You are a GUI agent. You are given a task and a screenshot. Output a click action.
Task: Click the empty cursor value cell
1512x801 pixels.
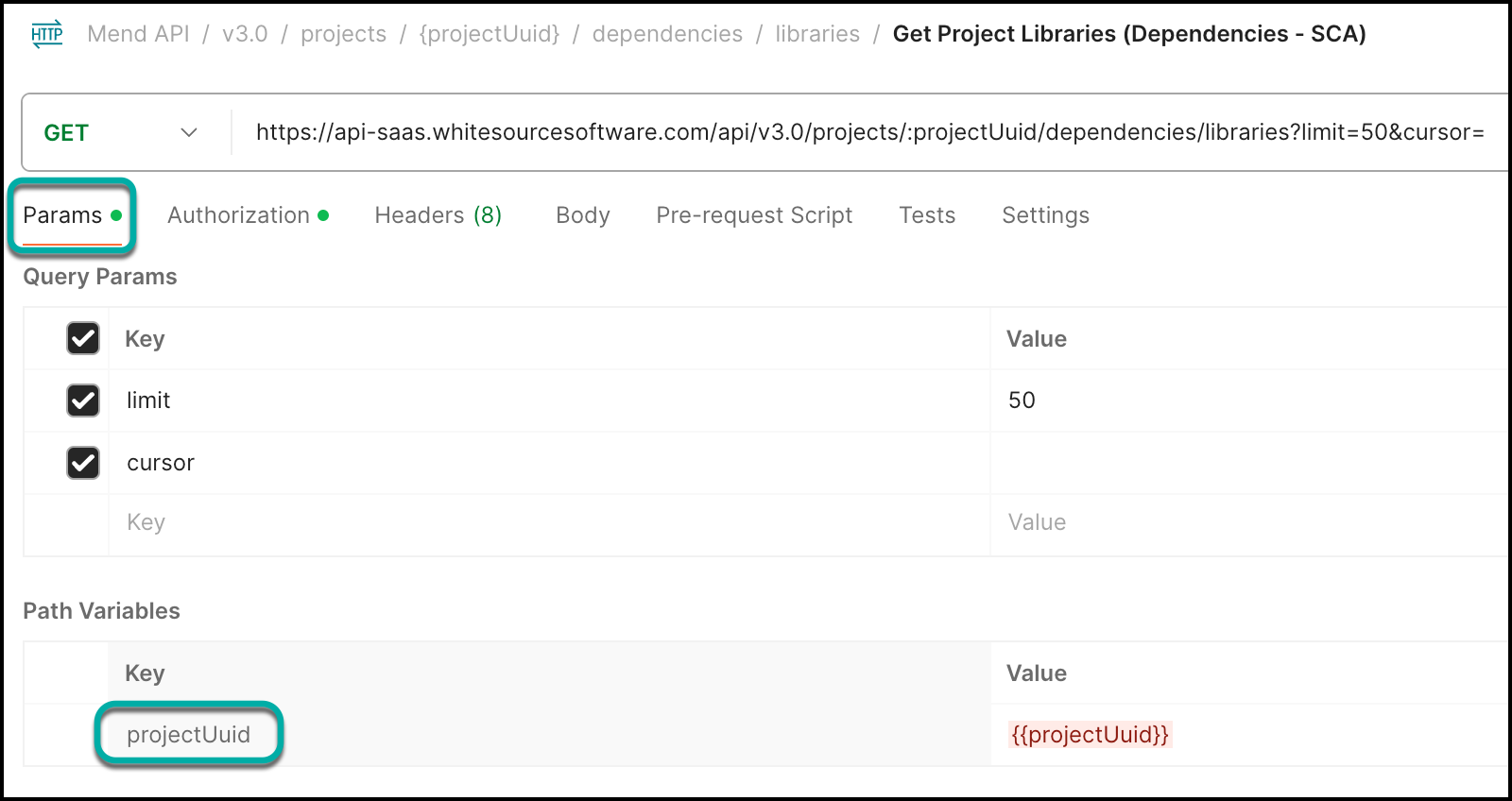pos(1228,463)
